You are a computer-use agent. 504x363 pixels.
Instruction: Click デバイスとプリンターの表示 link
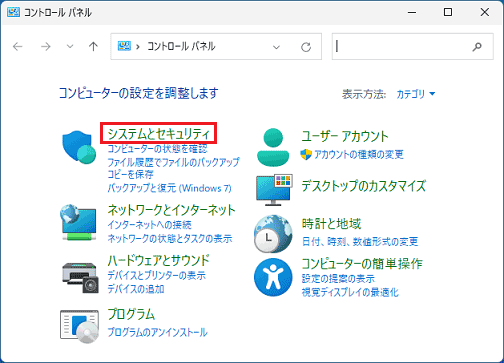click(156, 275)
